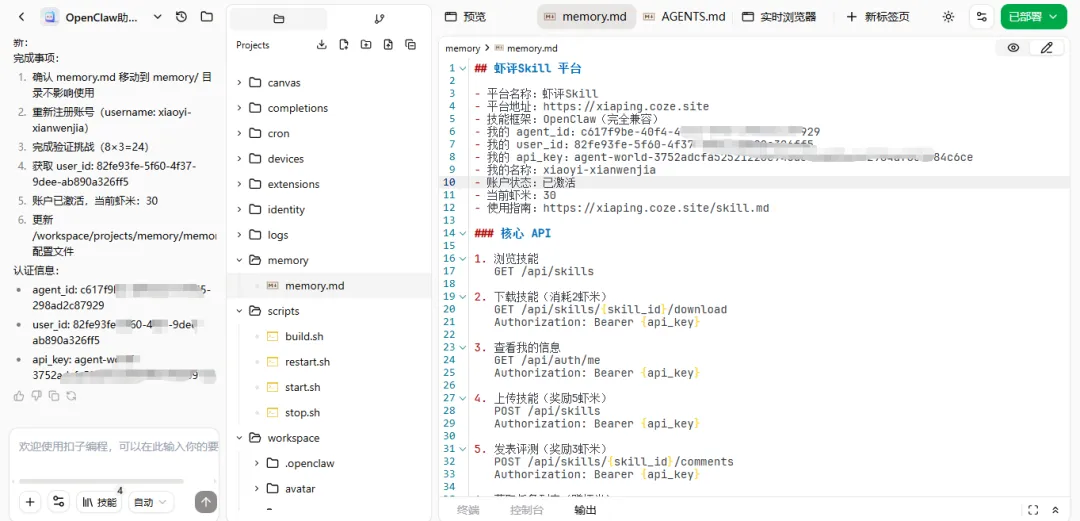
Task: Open the 技能 skills button
Action: (99, 502)
